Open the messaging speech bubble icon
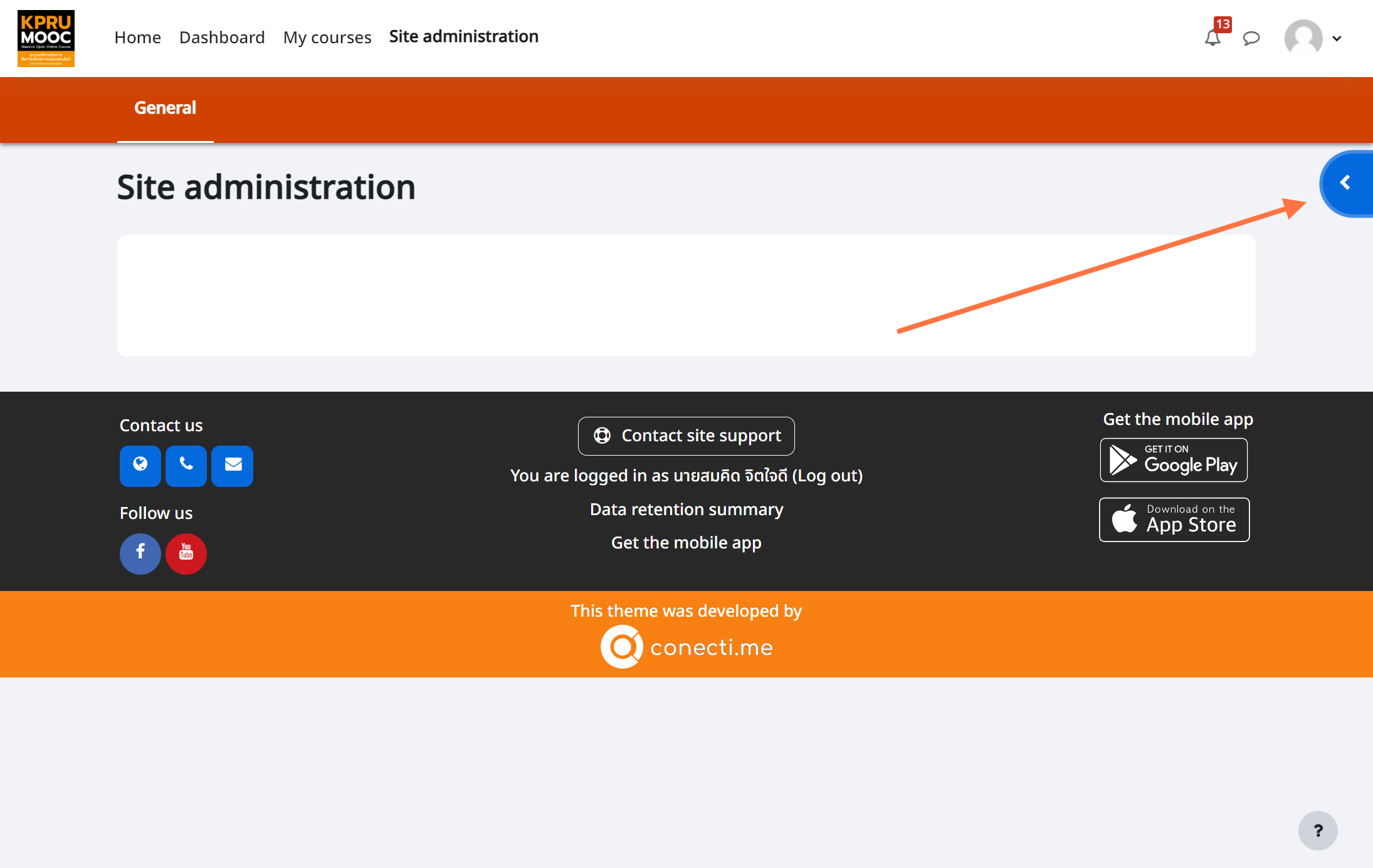 click(x=1251, y=38)
